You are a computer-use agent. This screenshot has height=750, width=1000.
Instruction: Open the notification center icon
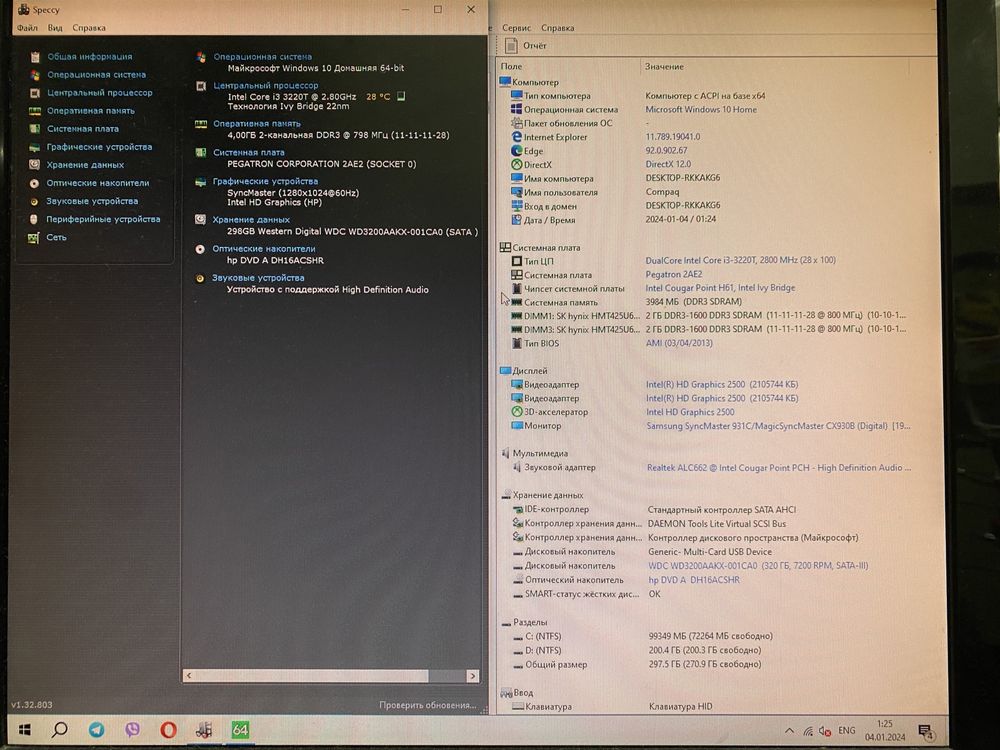click(x=925, y=732)
